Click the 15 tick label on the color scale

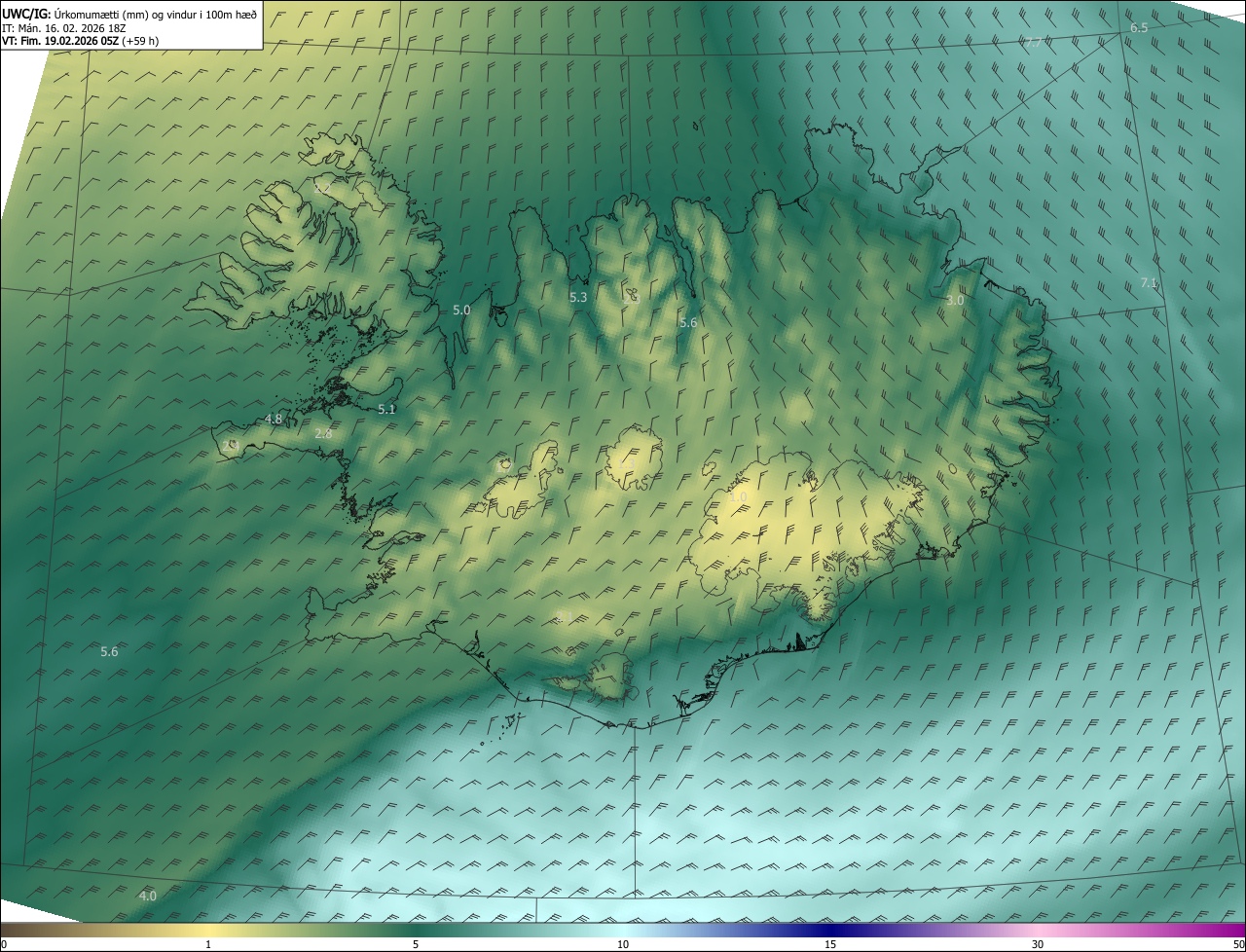830,944
